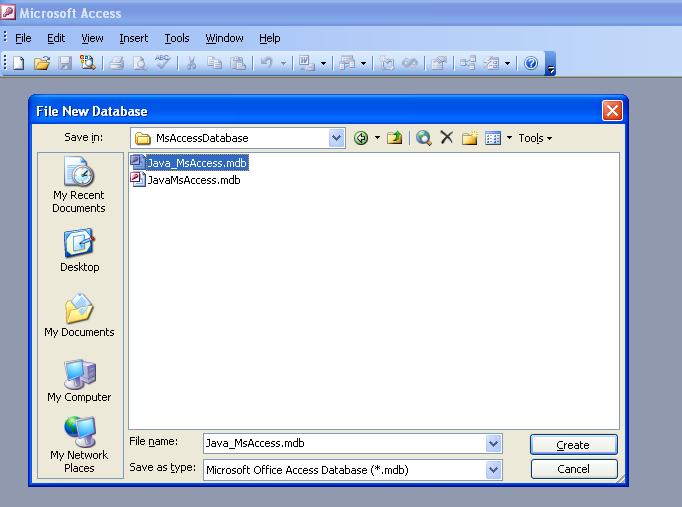Expand the Save as type dropdown arrow

(493, 470)
